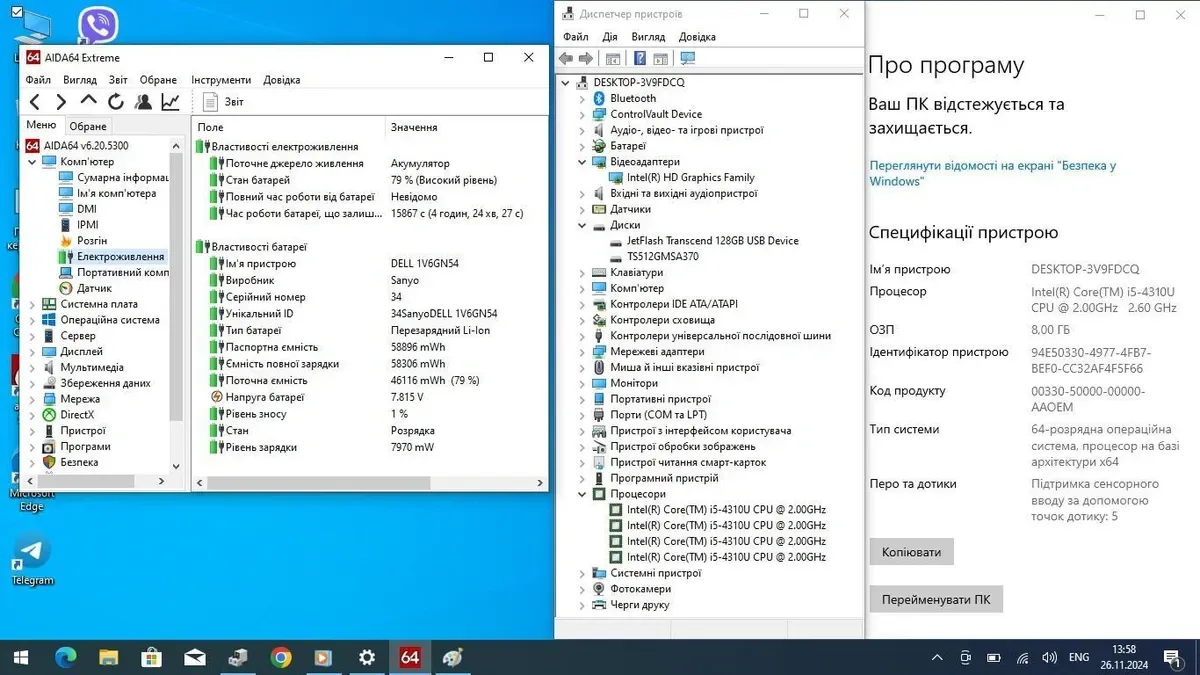Collapse the Диски device category

coord(582,225)
